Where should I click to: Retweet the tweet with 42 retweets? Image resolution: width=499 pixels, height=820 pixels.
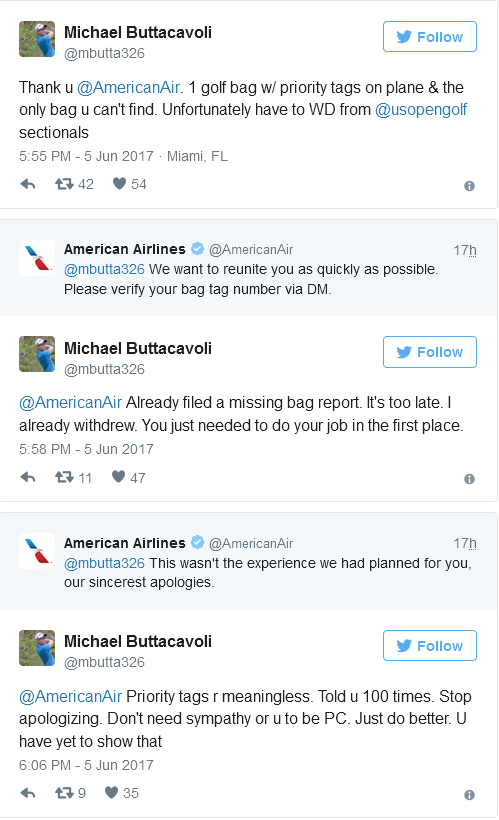[64, 184]
